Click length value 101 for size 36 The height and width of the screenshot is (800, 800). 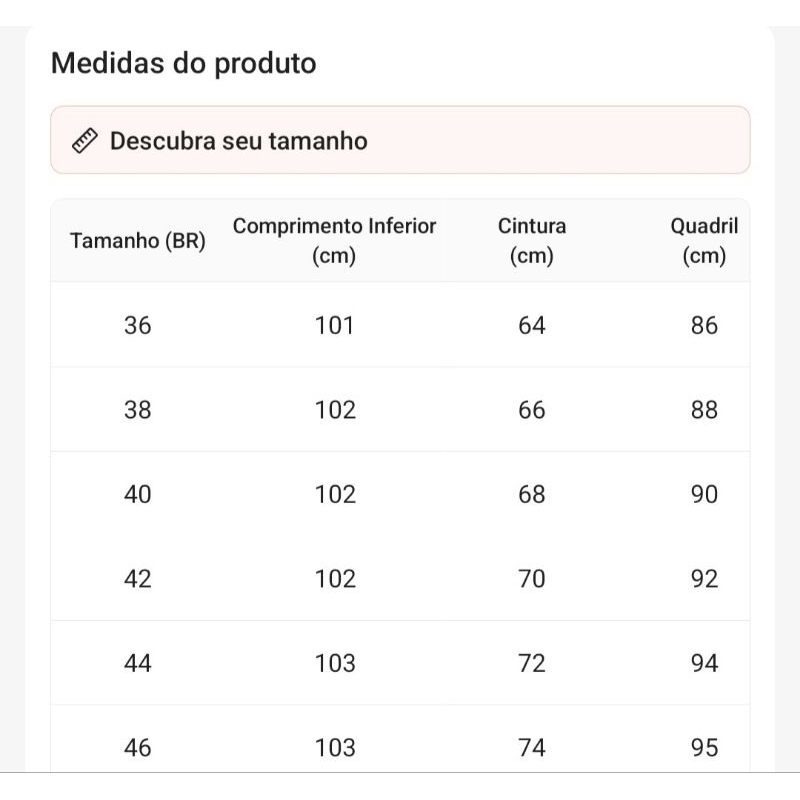click(334, 325)
